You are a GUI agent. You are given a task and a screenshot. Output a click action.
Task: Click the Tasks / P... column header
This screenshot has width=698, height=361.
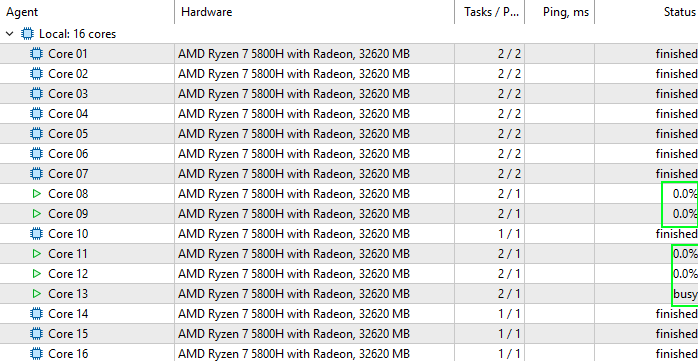click(x=490, y=12)
